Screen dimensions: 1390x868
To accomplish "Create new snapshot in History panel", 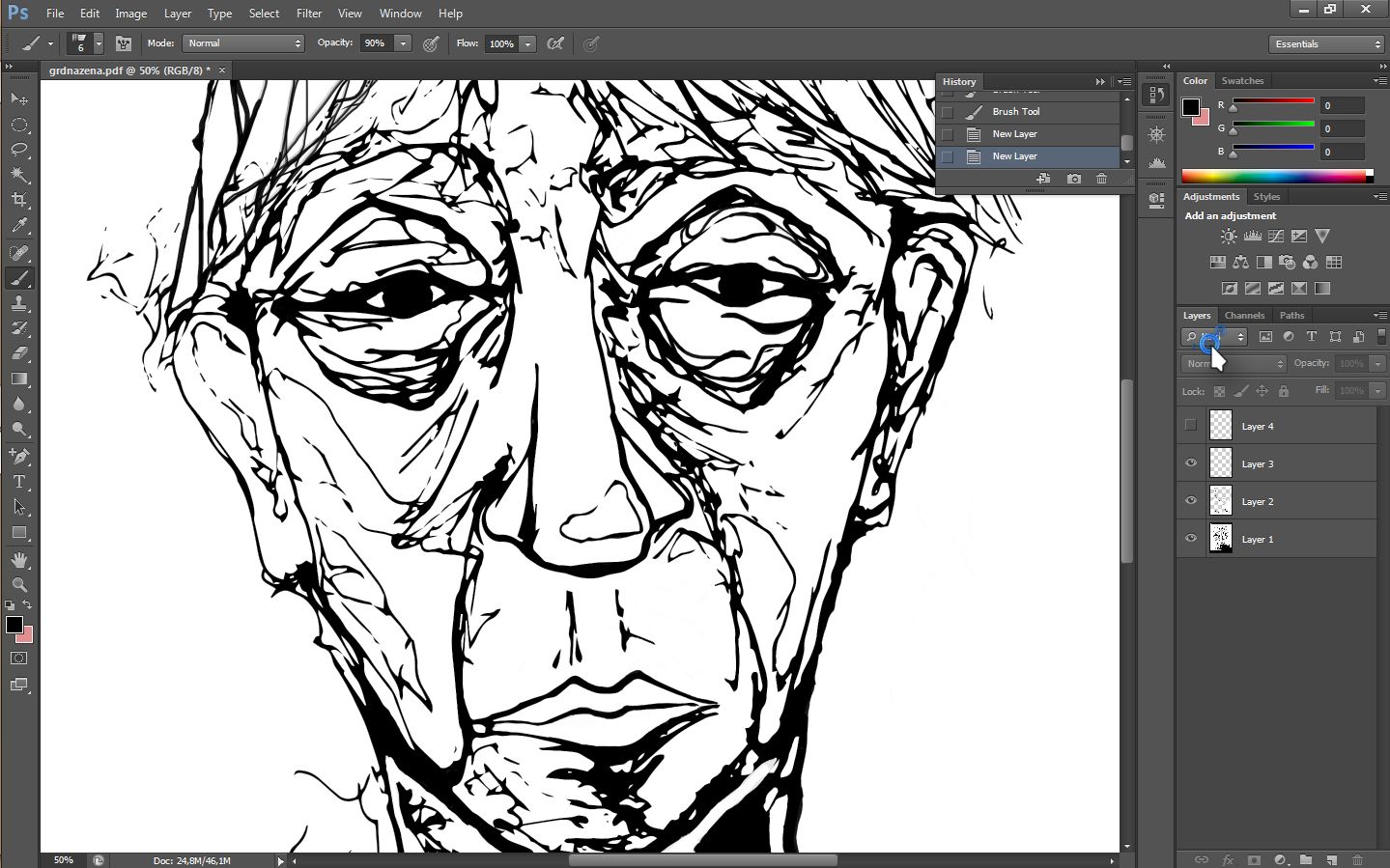I will [1073, 179].
